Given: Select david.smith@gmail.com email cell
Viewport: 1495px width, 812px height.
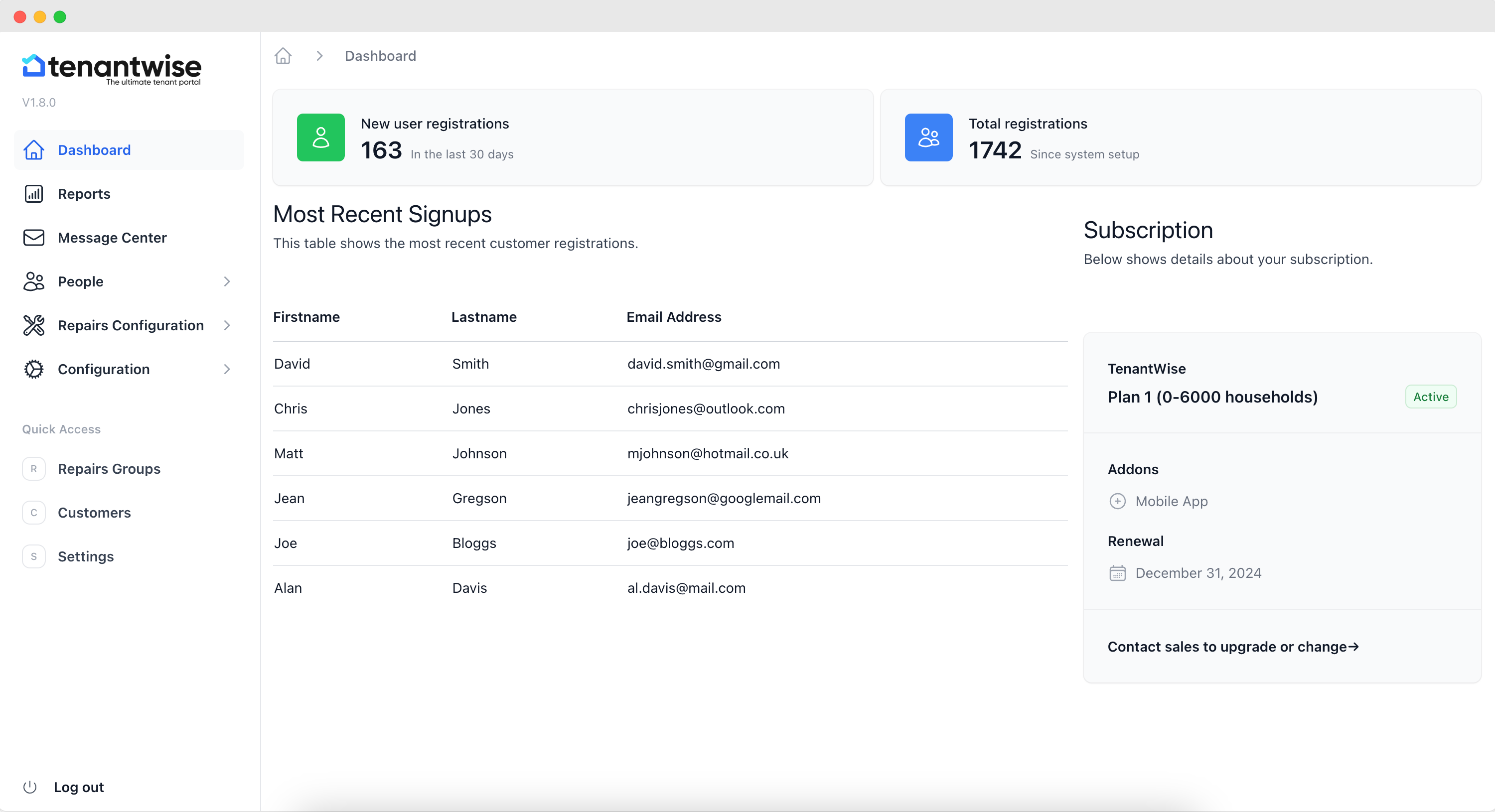Looking at the screenshot, I should 703,364.
